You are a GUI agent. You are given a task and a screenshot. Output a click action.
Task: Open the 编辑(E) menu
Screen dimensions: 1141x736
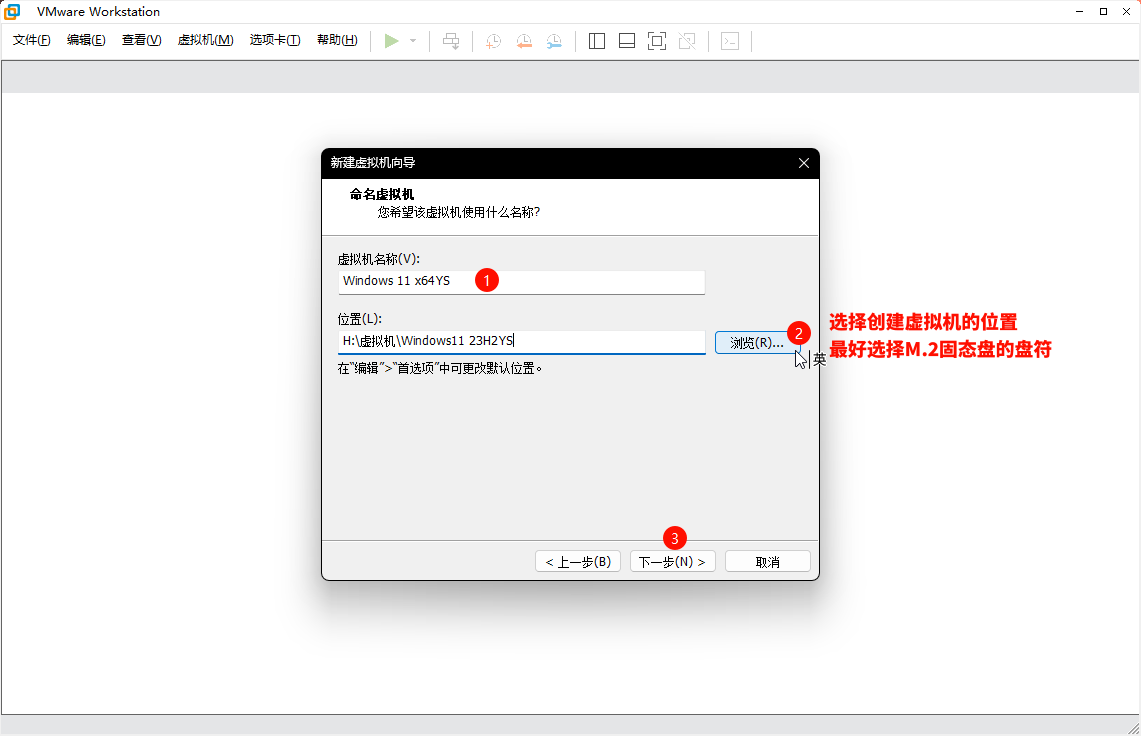click(x=86, y=40)
